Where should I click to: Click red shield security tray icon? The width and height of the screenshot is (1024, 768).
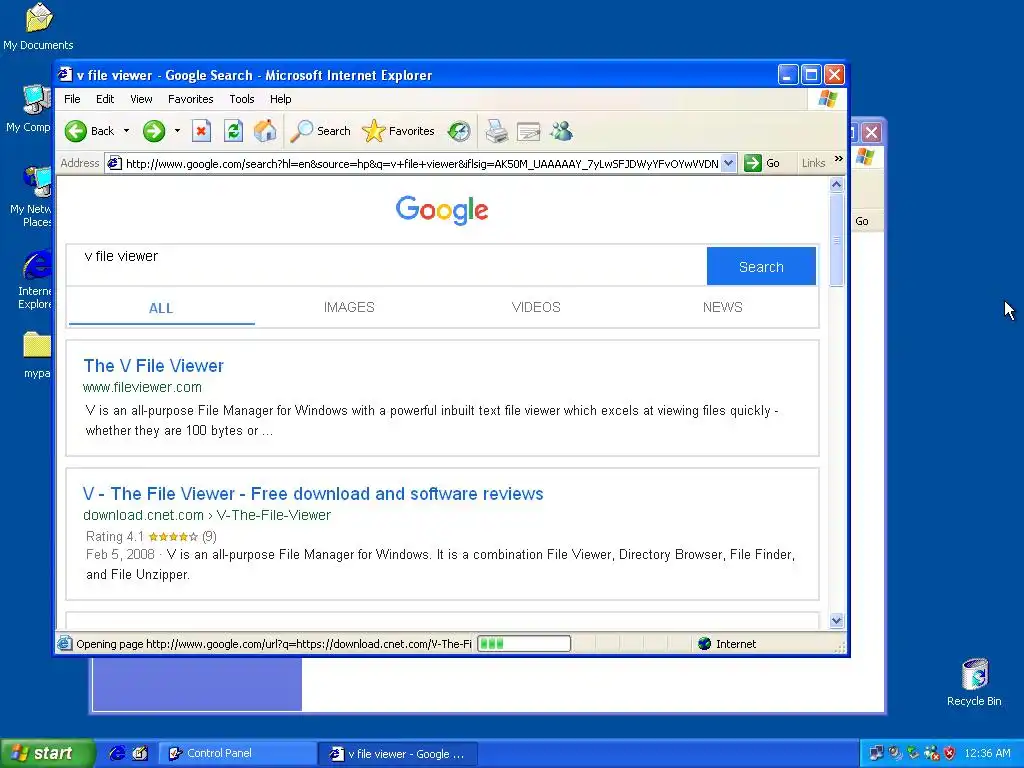coord(950,754)
